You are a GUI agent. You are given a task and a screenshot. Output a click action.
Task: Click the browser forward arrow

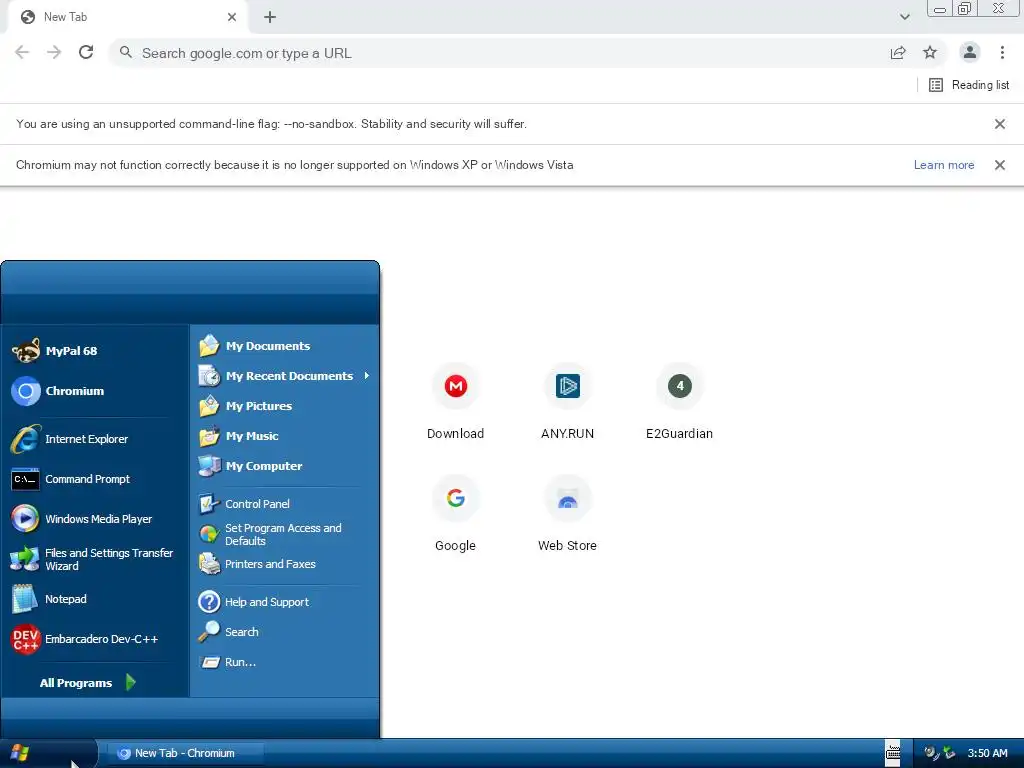(54, 52)
